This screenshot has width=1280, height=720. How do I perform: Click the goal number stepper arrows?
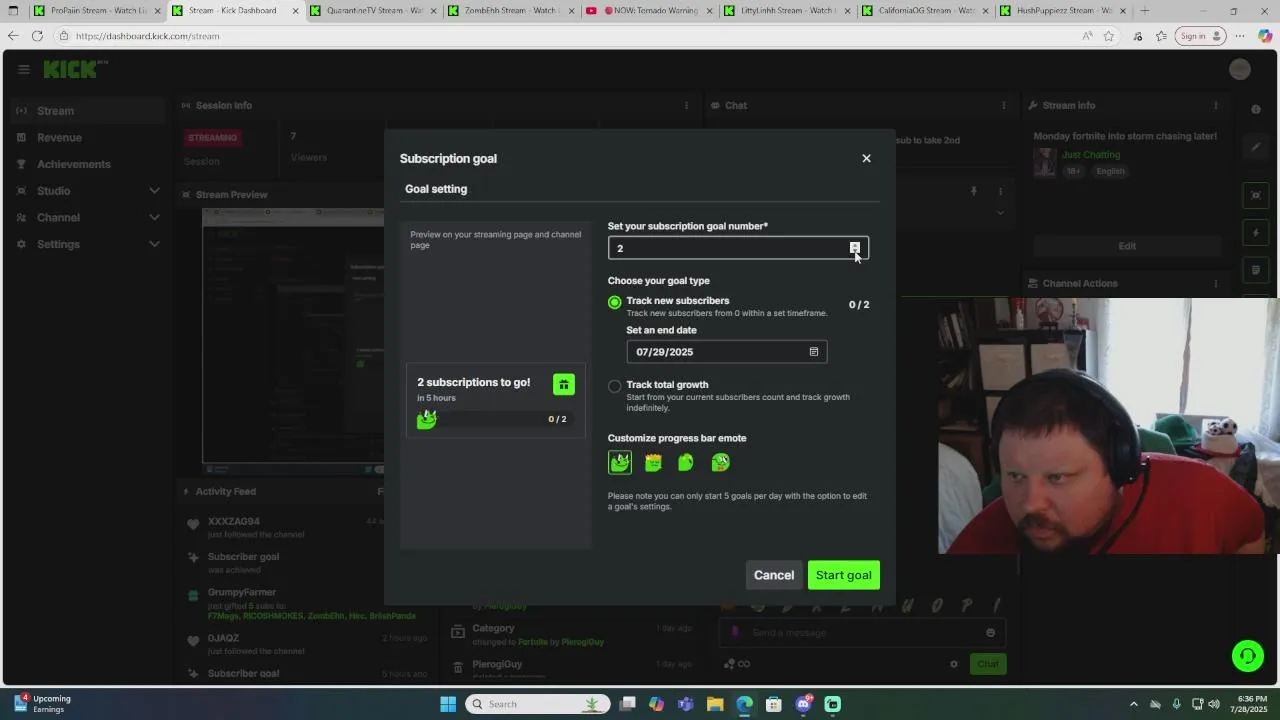(x=854, y=248)
